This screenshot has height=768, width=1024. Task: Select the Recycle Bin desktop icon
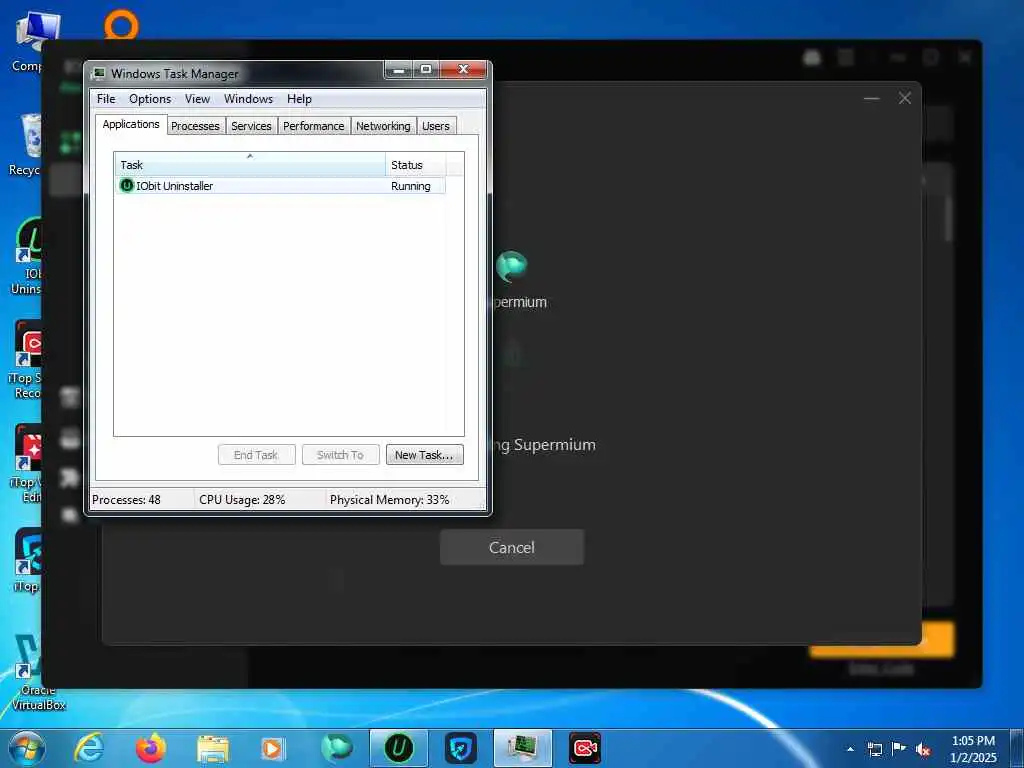pos(26,145)
